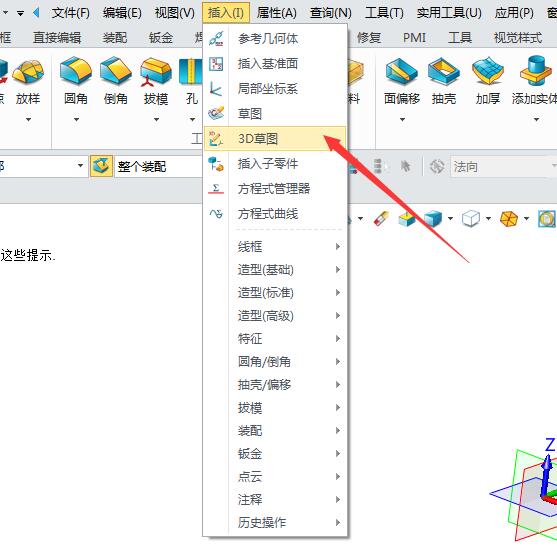Click the 抽壳 (shell) tool icon

click(x=444, y=71)
